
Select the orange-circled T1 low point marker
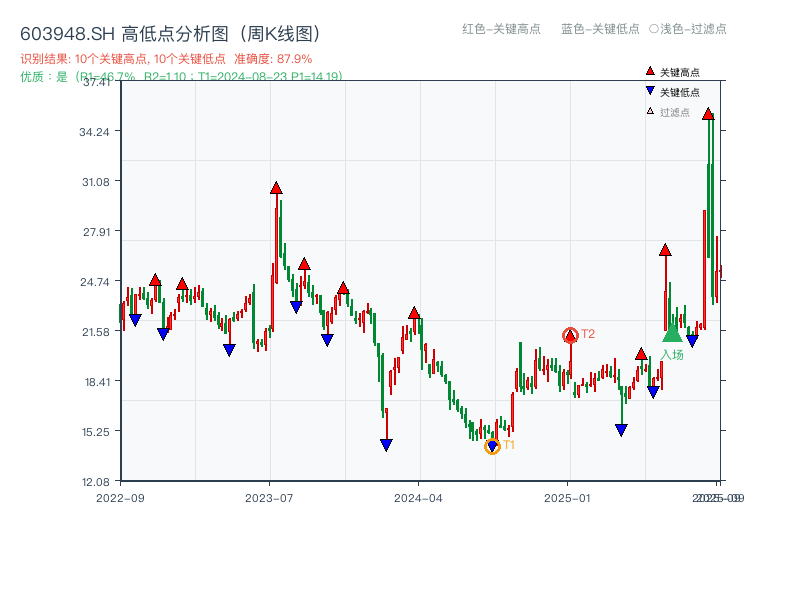click(x=492, y=444)
